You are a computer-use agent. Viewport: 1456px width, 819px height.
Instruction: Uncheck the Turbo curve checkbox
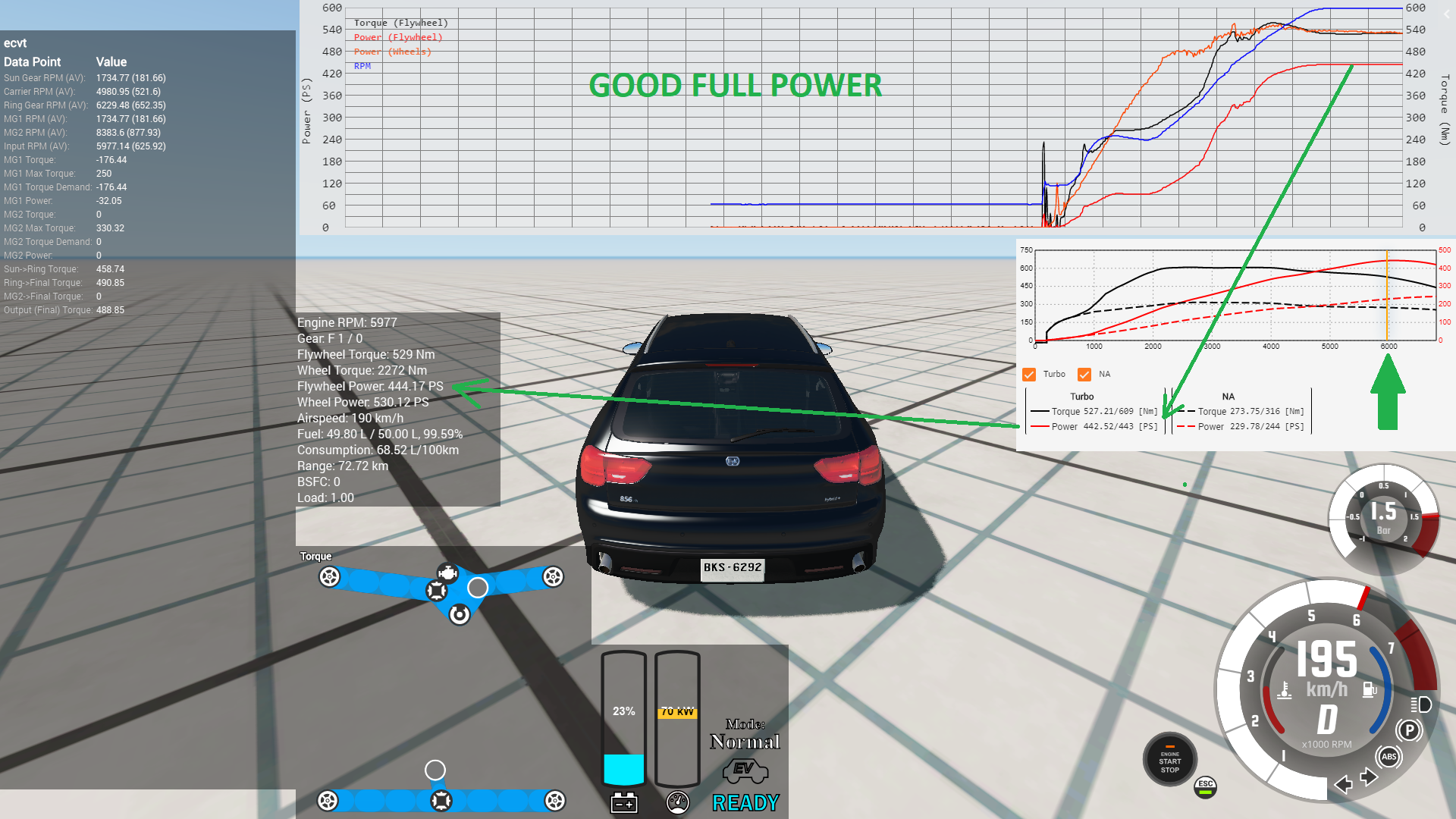point(1029,375)
